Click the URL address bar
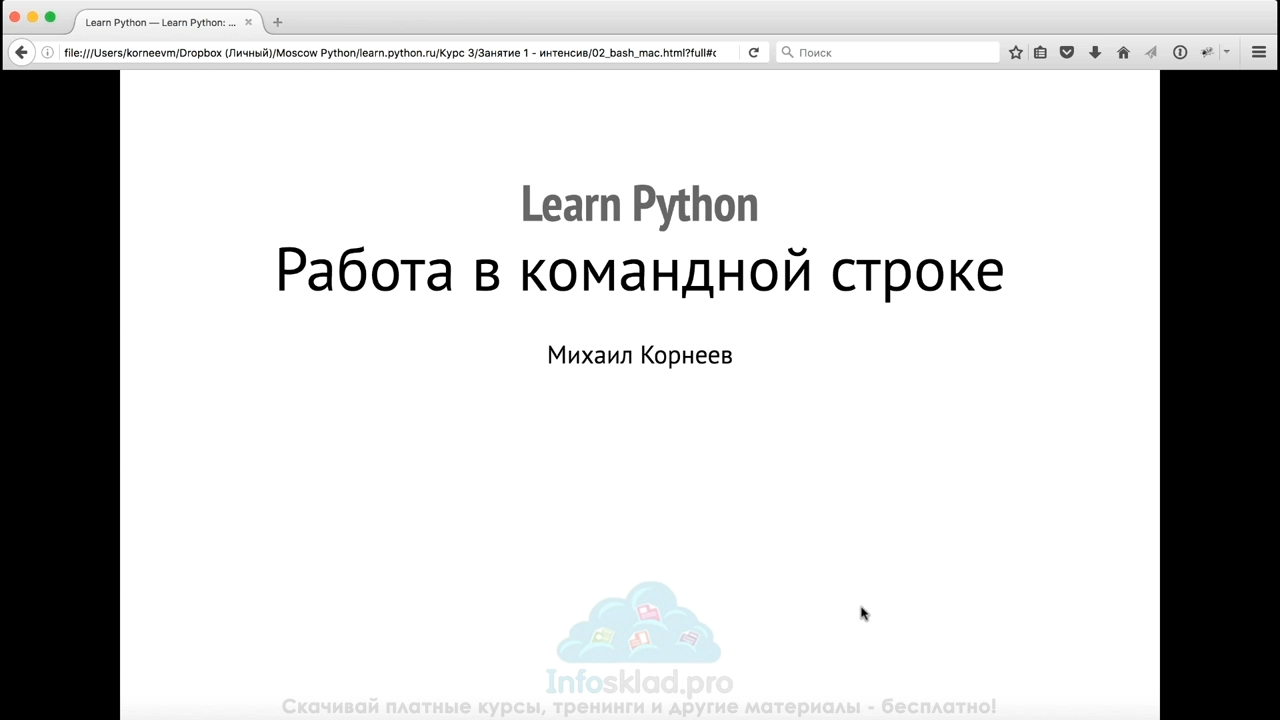The image size is (1280, 720). pos(390,52)
